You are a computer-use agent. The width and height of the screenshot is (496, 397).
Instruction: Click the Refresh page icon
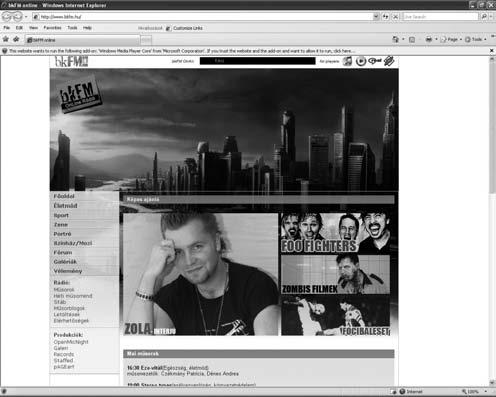click(386, 16)
